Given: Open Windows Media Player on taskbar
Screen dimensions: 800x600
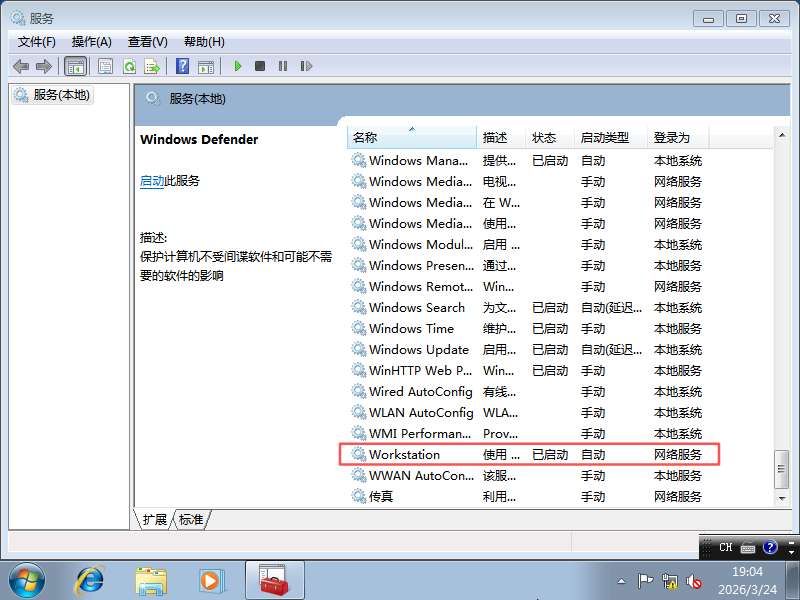Looking at the screenshot, I should 211,581.
